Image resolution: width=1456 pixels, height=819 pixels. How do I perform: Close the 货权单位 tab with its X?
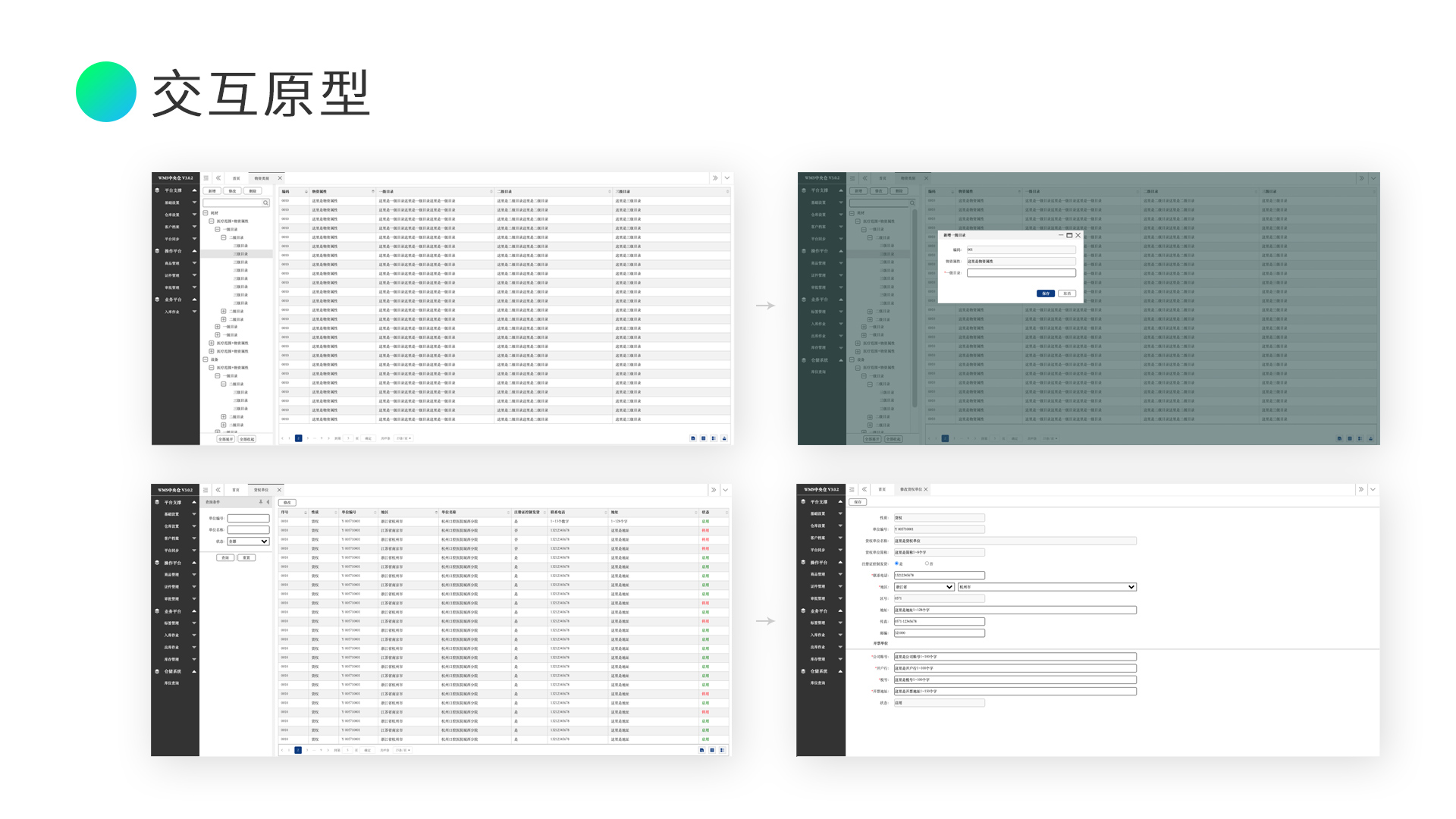point(279,490)
